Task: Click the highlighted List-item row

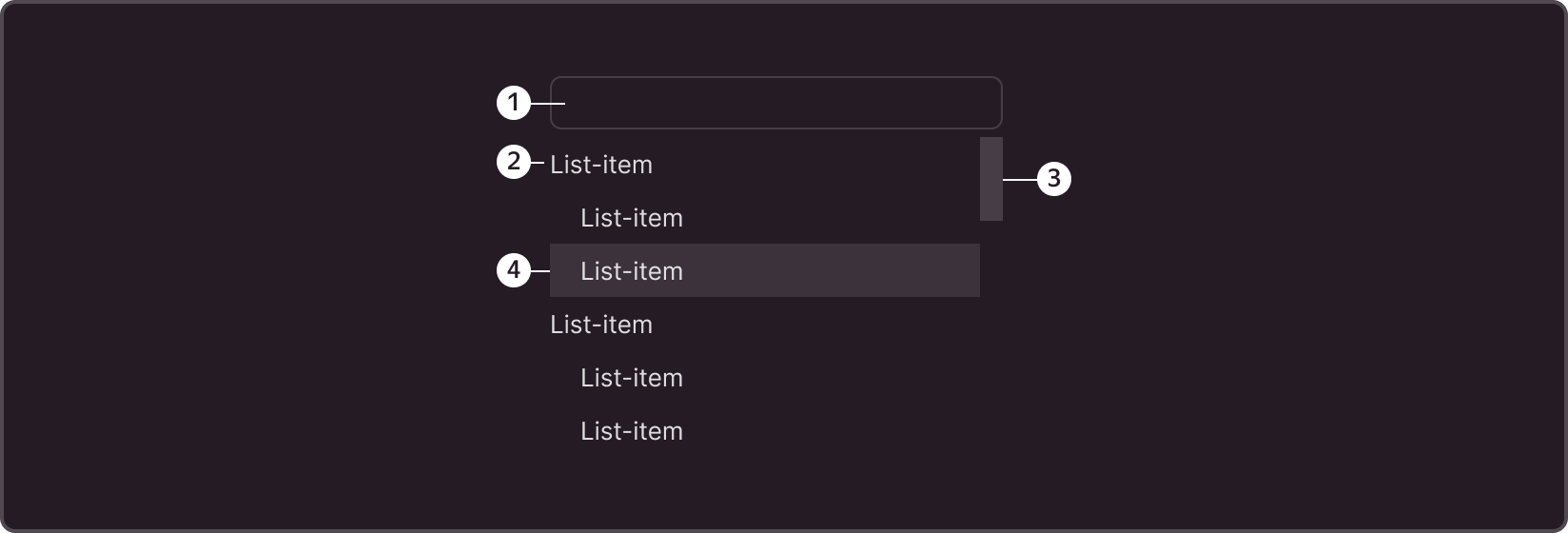Action: click(765, 270)
